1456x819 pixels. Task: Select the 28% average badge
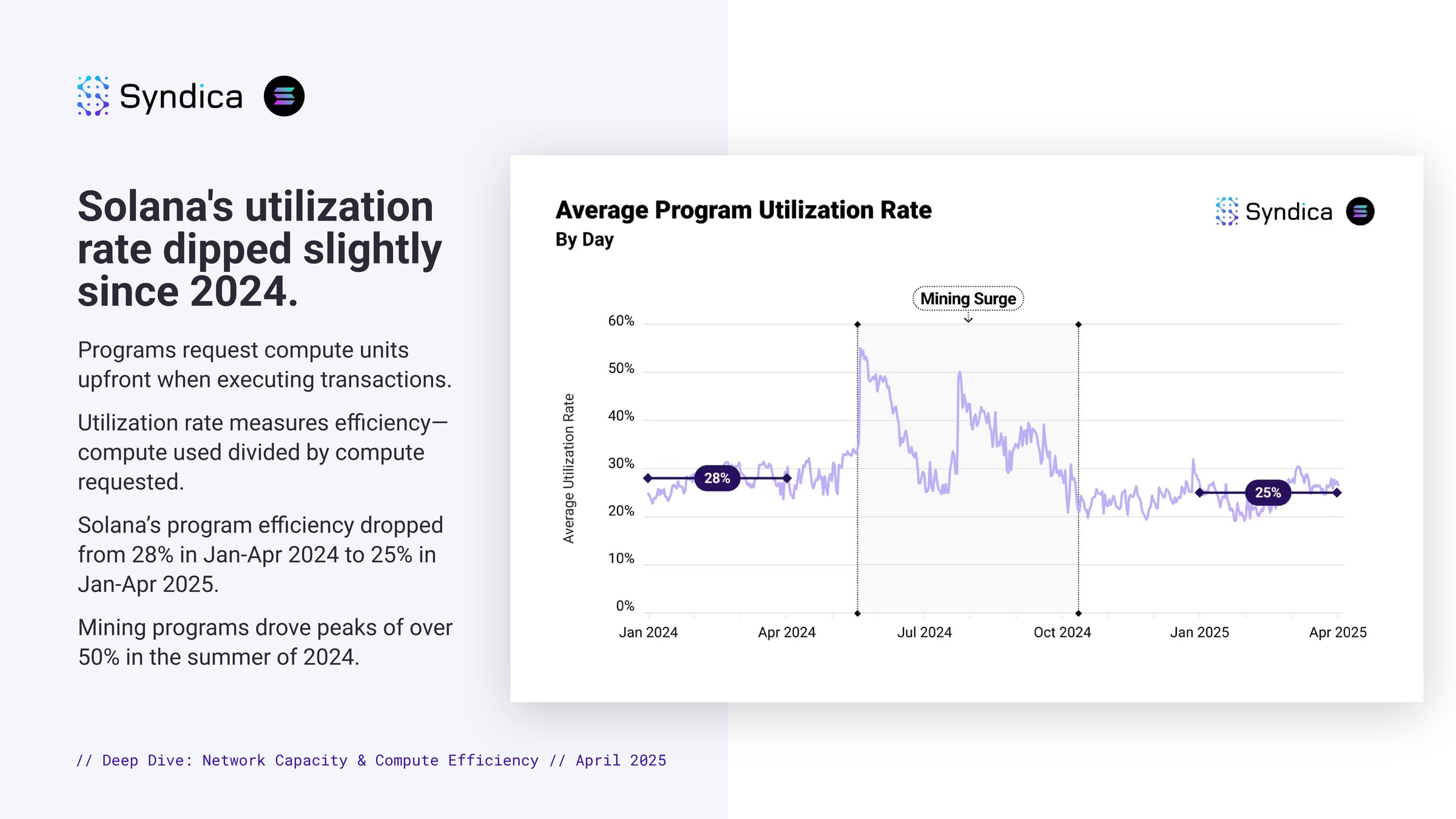tap(717, 478)
